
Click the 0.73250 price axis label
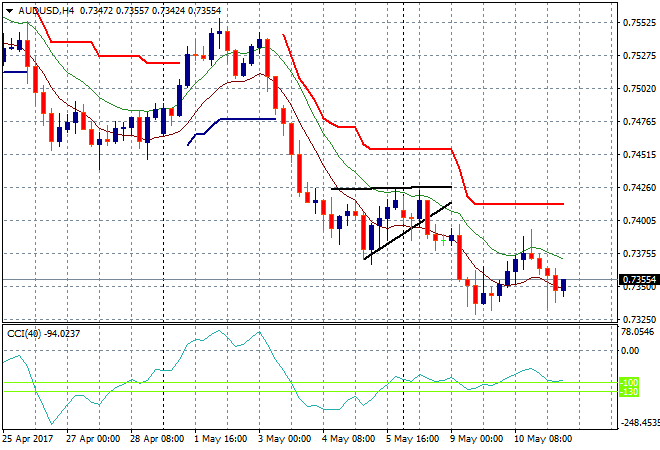pyautogui.click(x=639, y=320)
